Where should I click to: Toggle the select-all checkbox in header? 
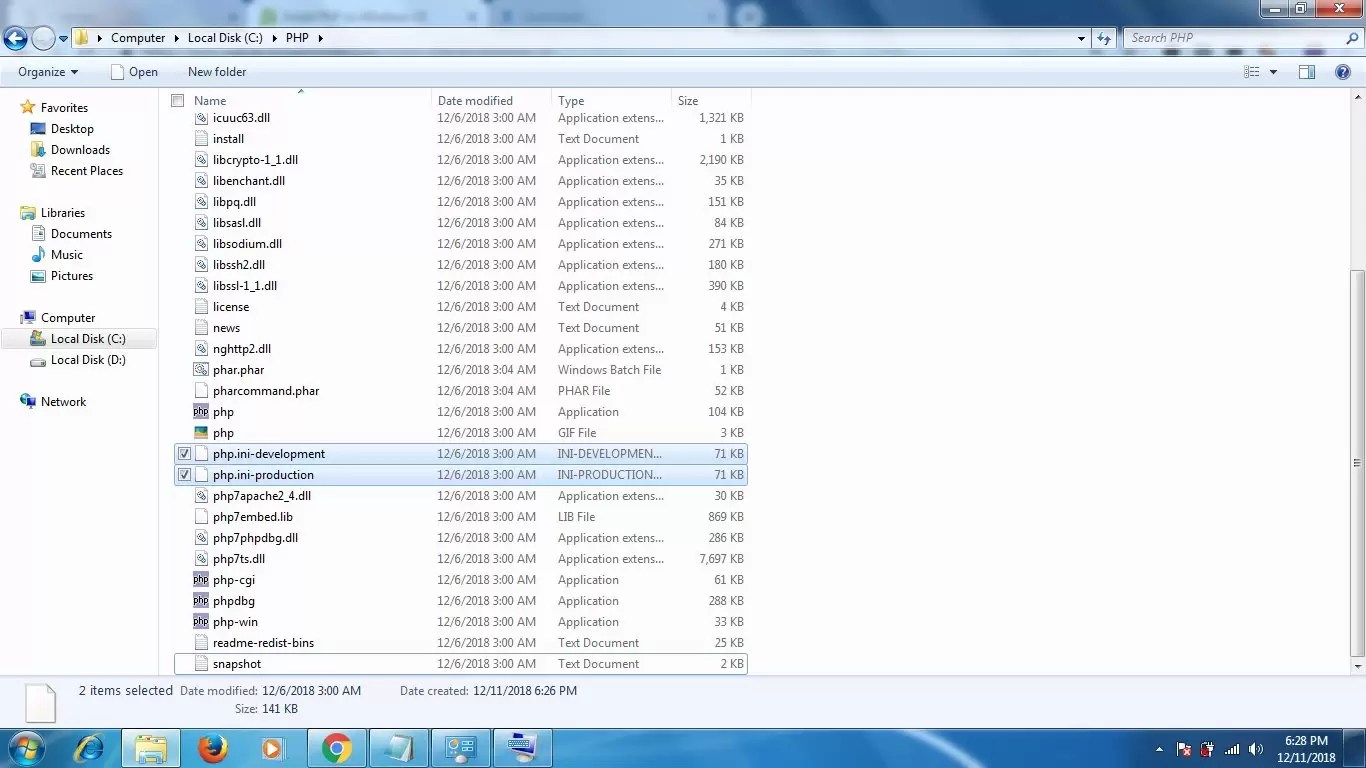(178, 101)
